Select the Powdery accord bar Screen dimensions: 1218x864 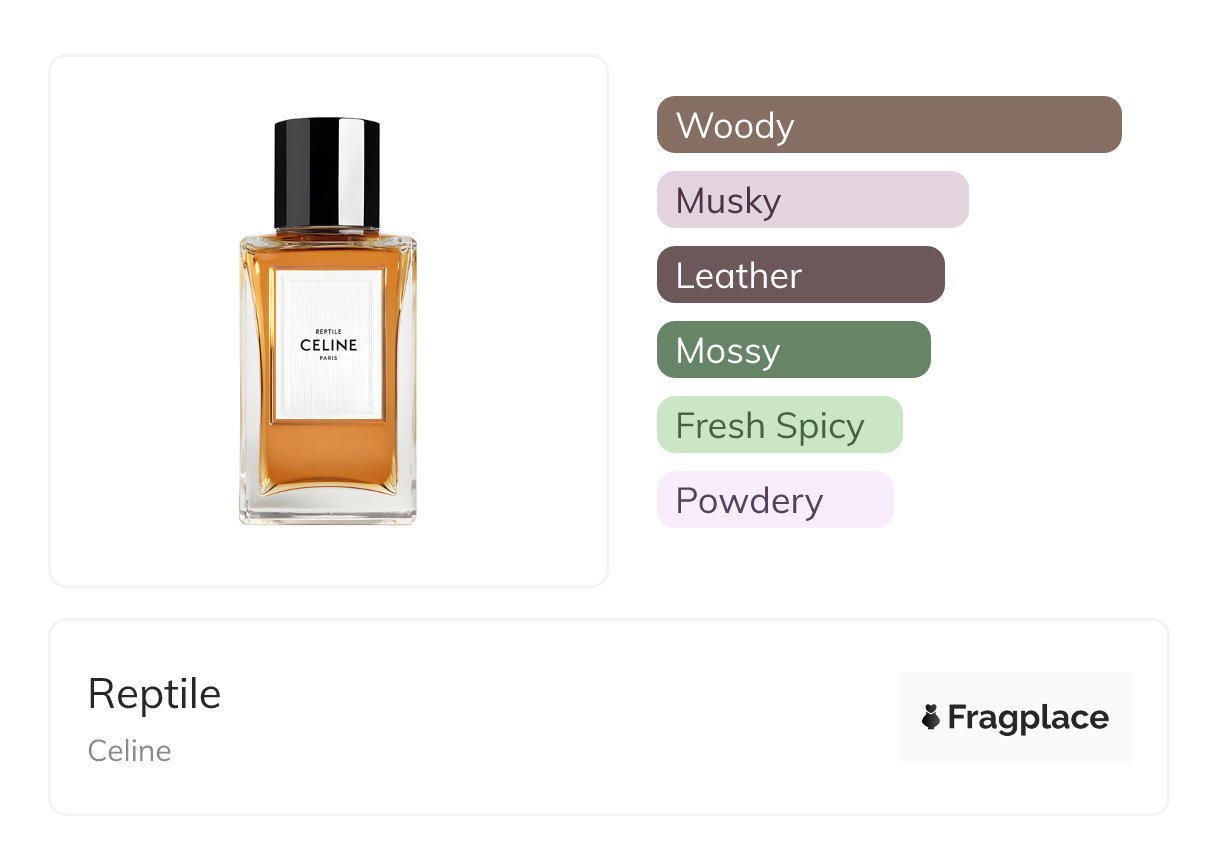(x=774, y=500)
